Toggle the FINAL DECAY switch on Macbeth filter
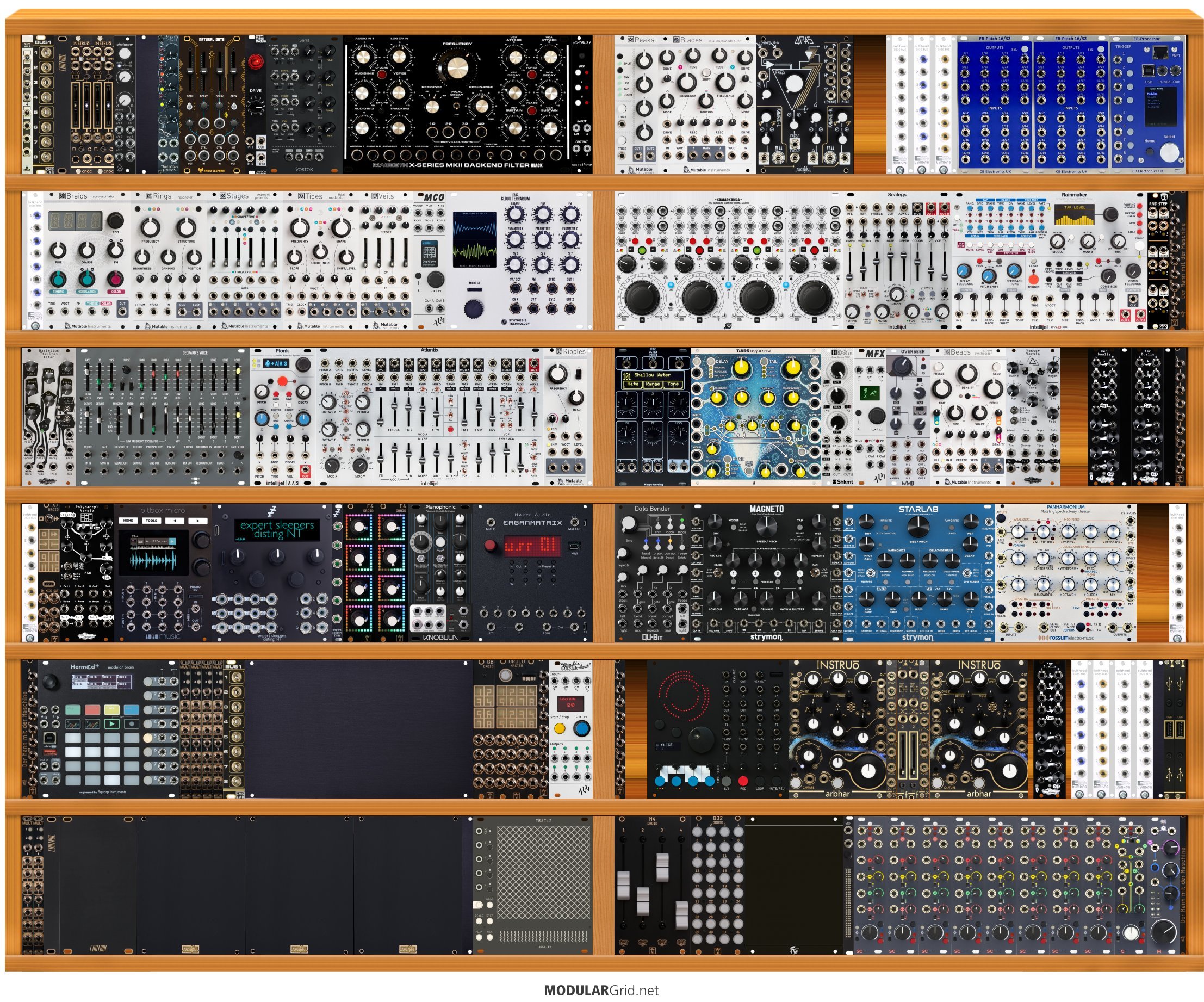Image resolution: width=1204 pixels, height=1002 pixels. pyautogui.click(x=457, y=105)
